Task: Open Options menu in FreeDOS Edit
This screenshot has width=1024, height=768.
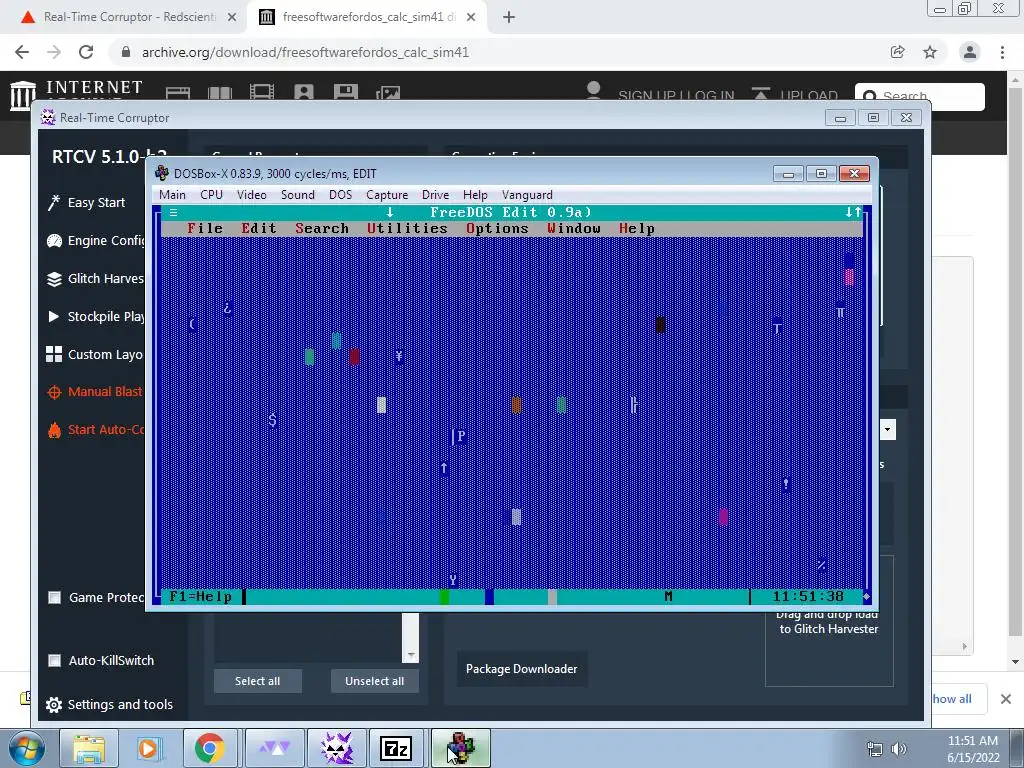Action: click(x=497, y=229)
